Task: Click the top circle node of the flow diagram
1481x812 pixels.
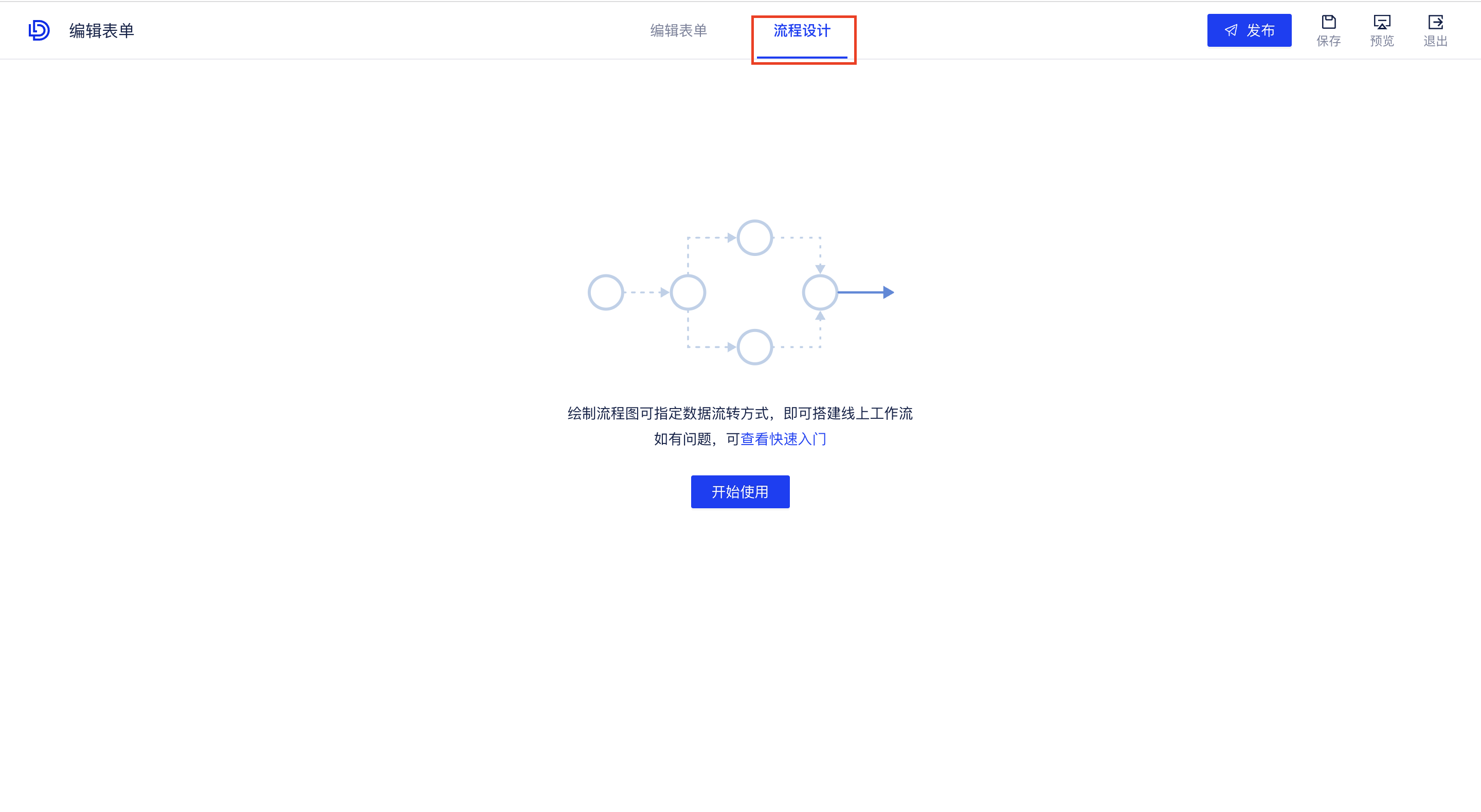Action: point(754,237)
